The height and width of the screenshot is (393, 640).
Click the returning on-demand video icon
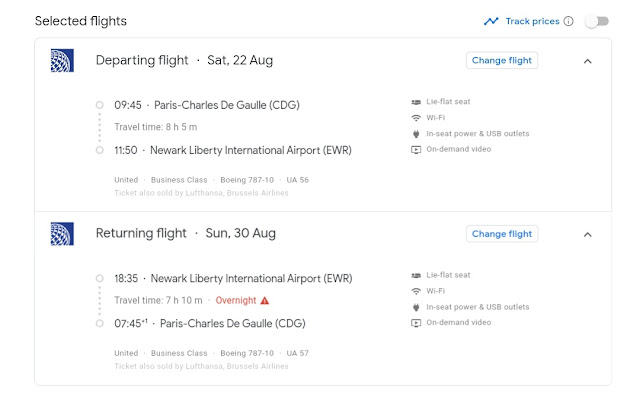tap(416, 323)
